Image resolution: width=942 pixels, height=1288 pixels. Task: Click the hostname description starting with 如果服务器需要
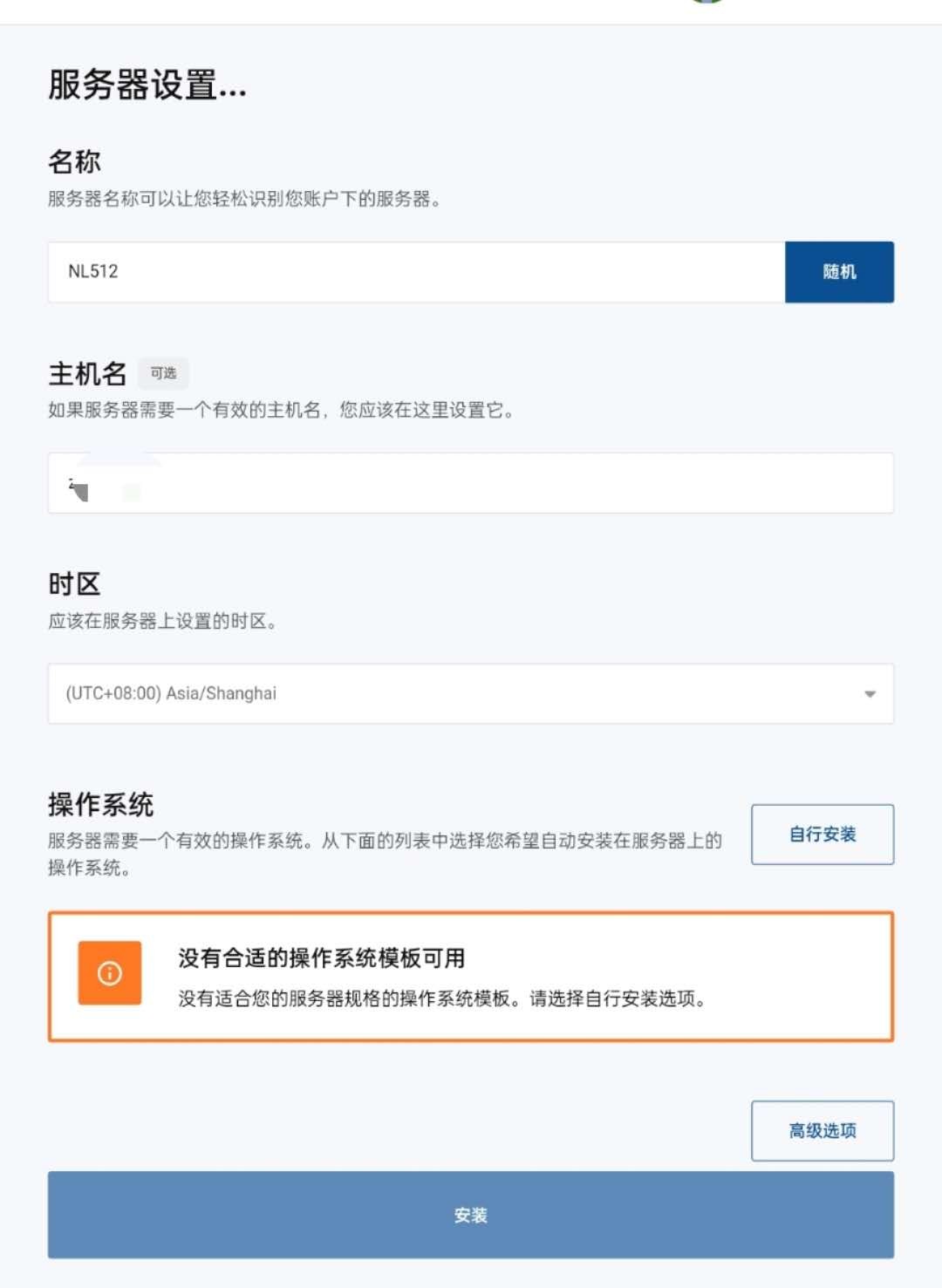click(281, 410)
